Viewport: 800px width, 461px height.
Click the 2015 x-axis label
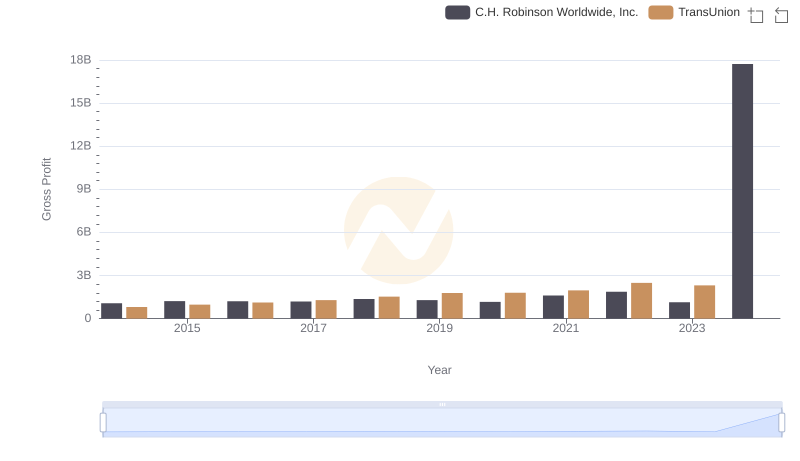click(187, 328)
